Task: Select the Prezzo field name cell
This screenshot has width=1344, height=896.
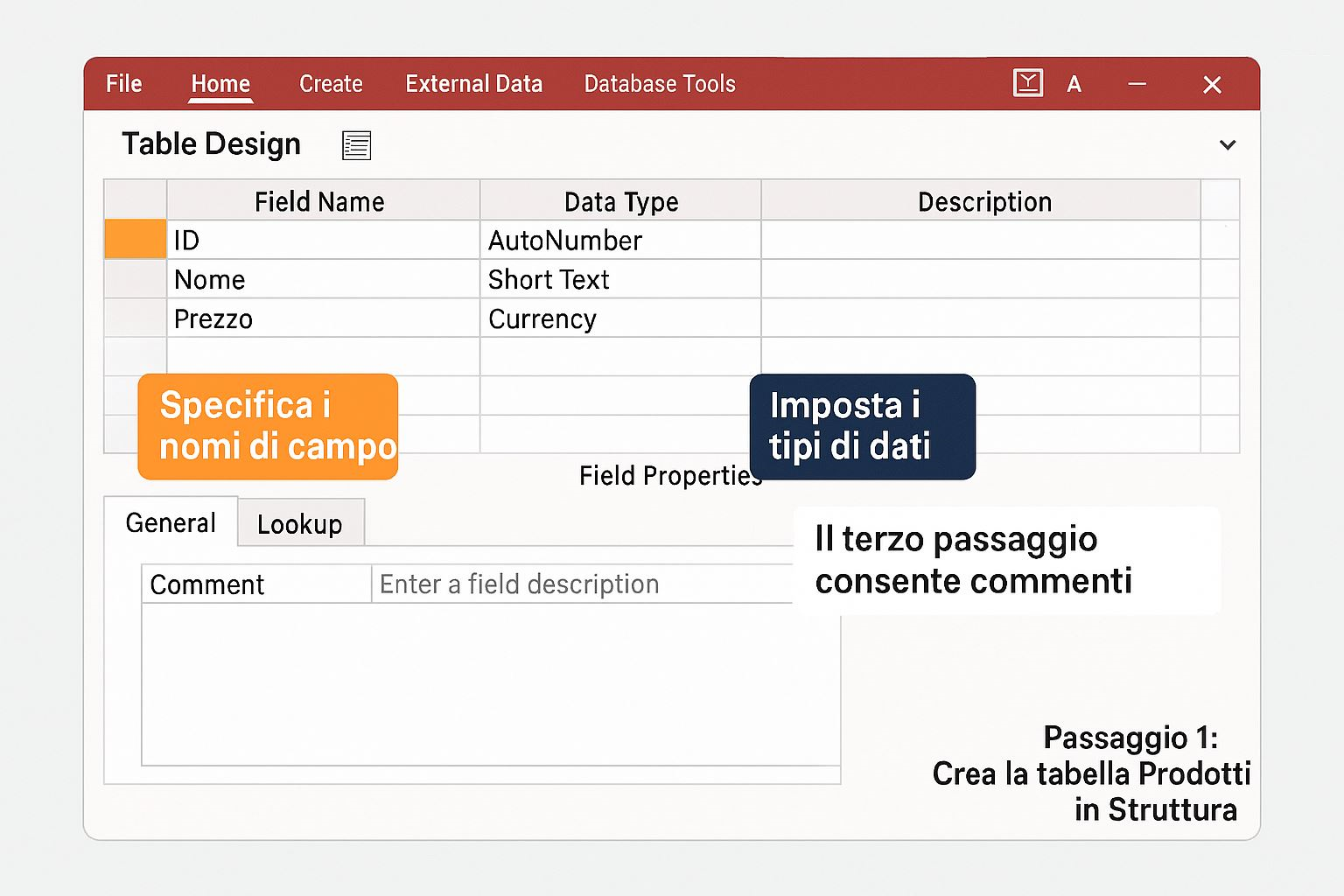Action: coord(323,319)
